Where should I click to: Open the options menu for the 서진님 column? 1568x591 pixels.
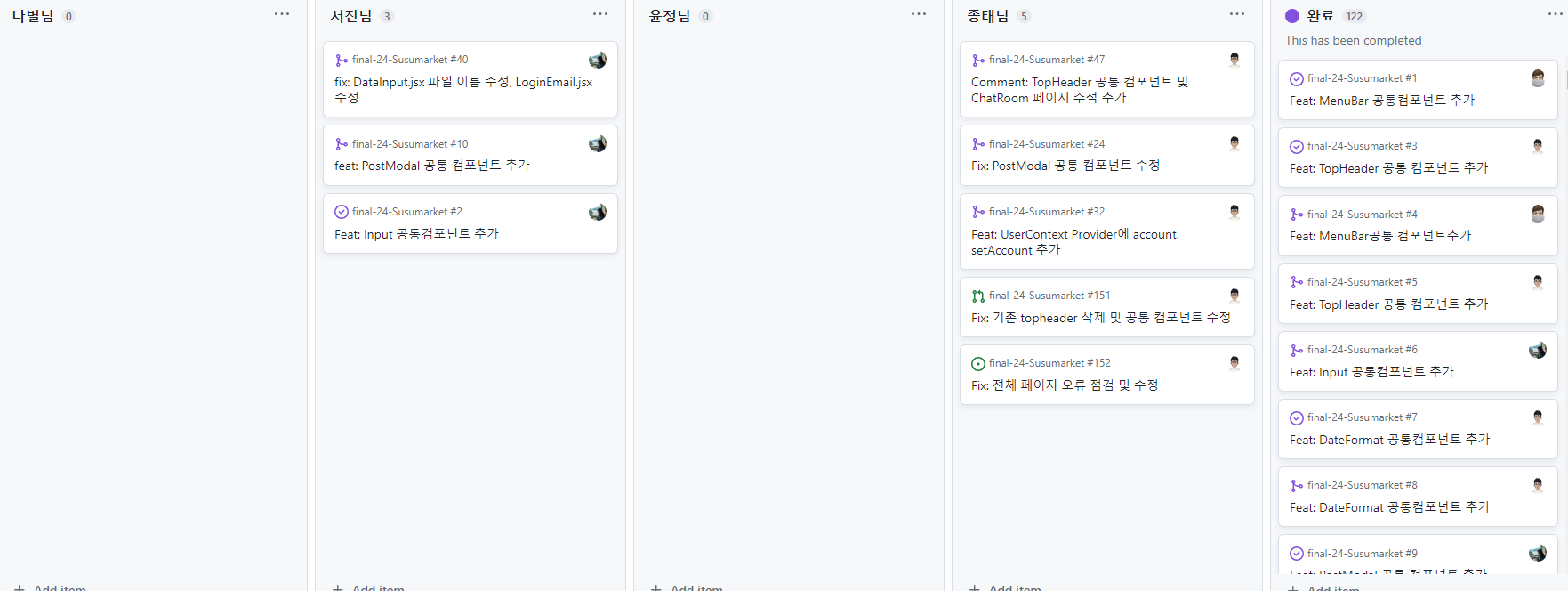(x=599, y=13)
